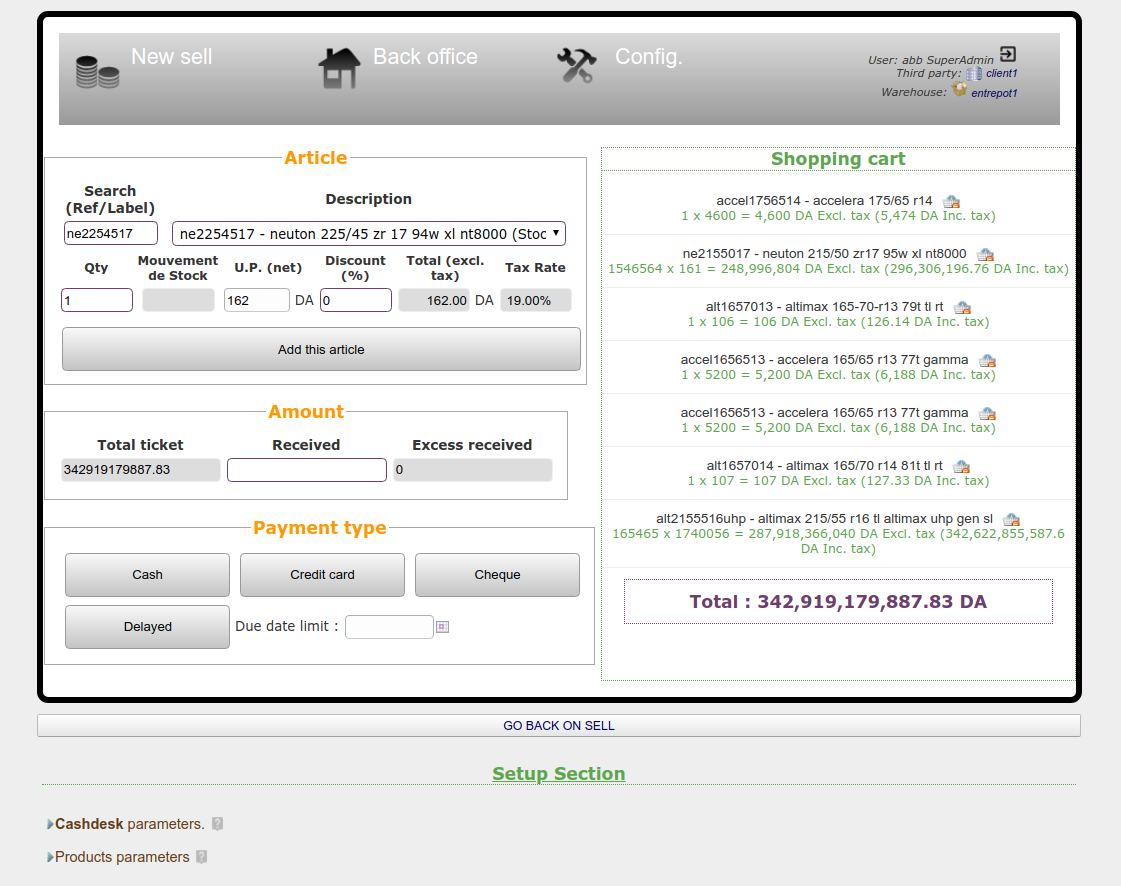Image resolution: width=1121 pixels, height=886 pixels.
Task: Click the logout icon beside SuperAdmin
Action: (x=1008, y=55)
